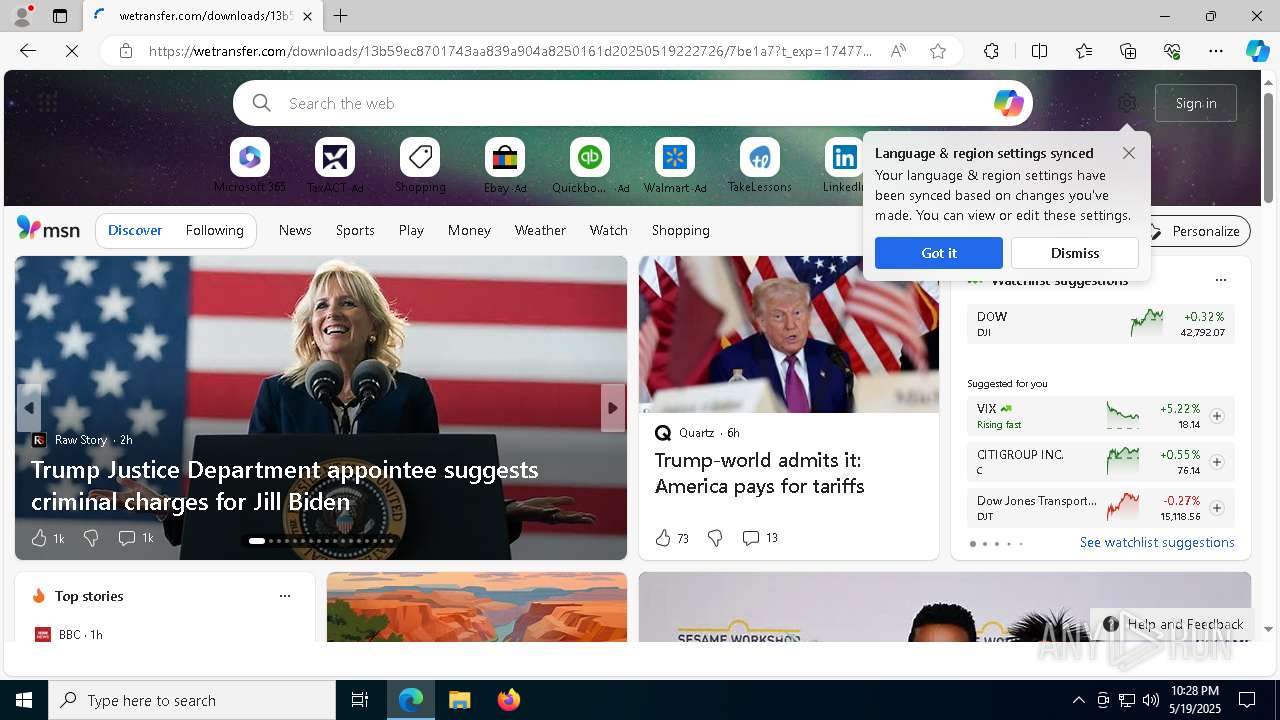
Task: Close the language settings popup
Action: point(1128,153)
